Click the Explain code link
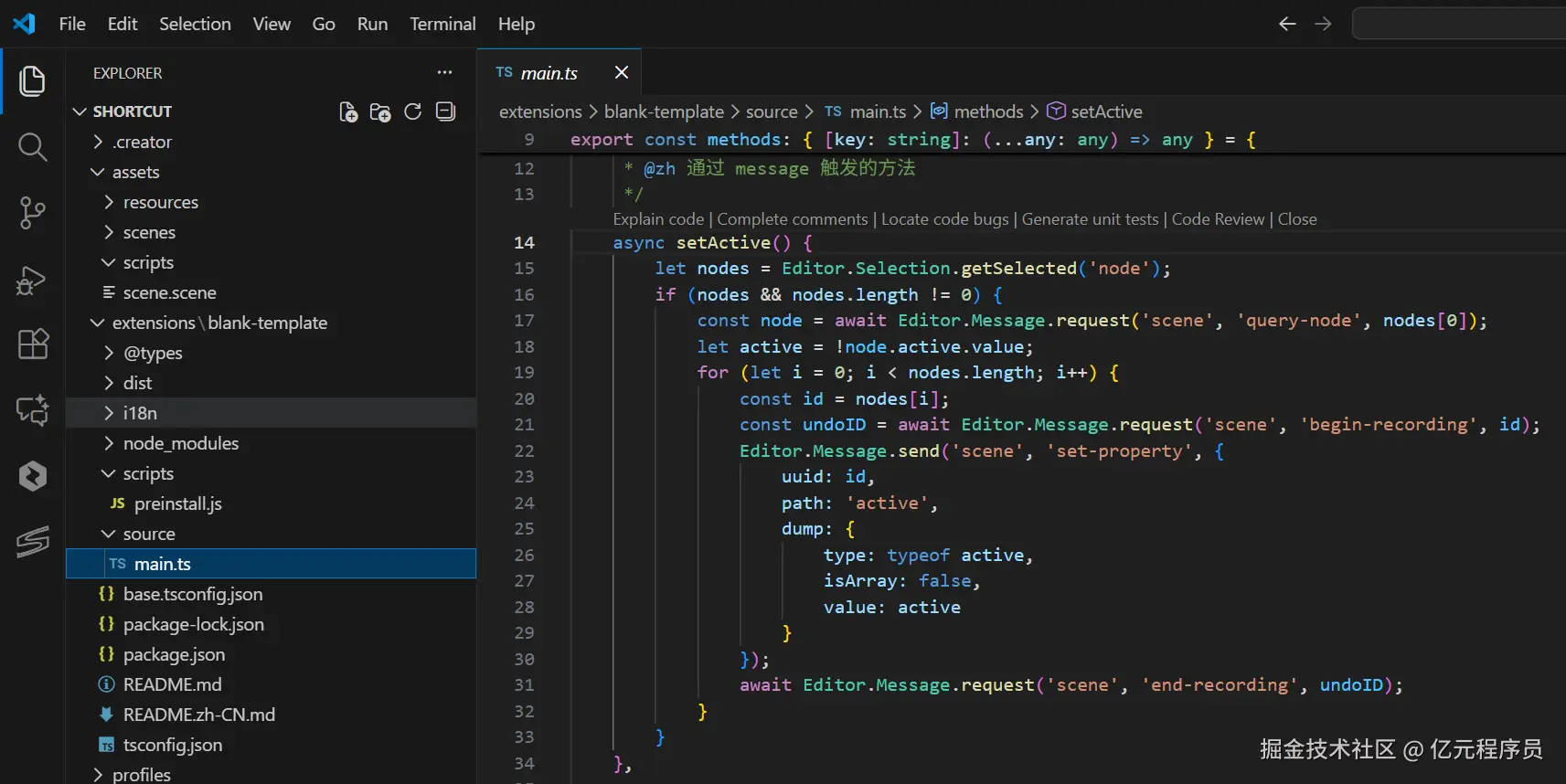 click(x=658, y=219)
